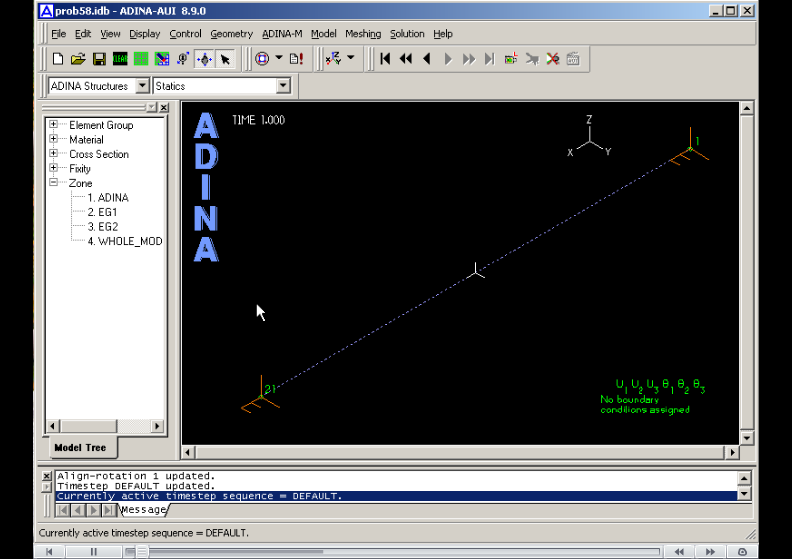Select the 'Timestep DEFAULT updated.' log line
The width and height of the screenshot is (792, 559).
(136, 486)
